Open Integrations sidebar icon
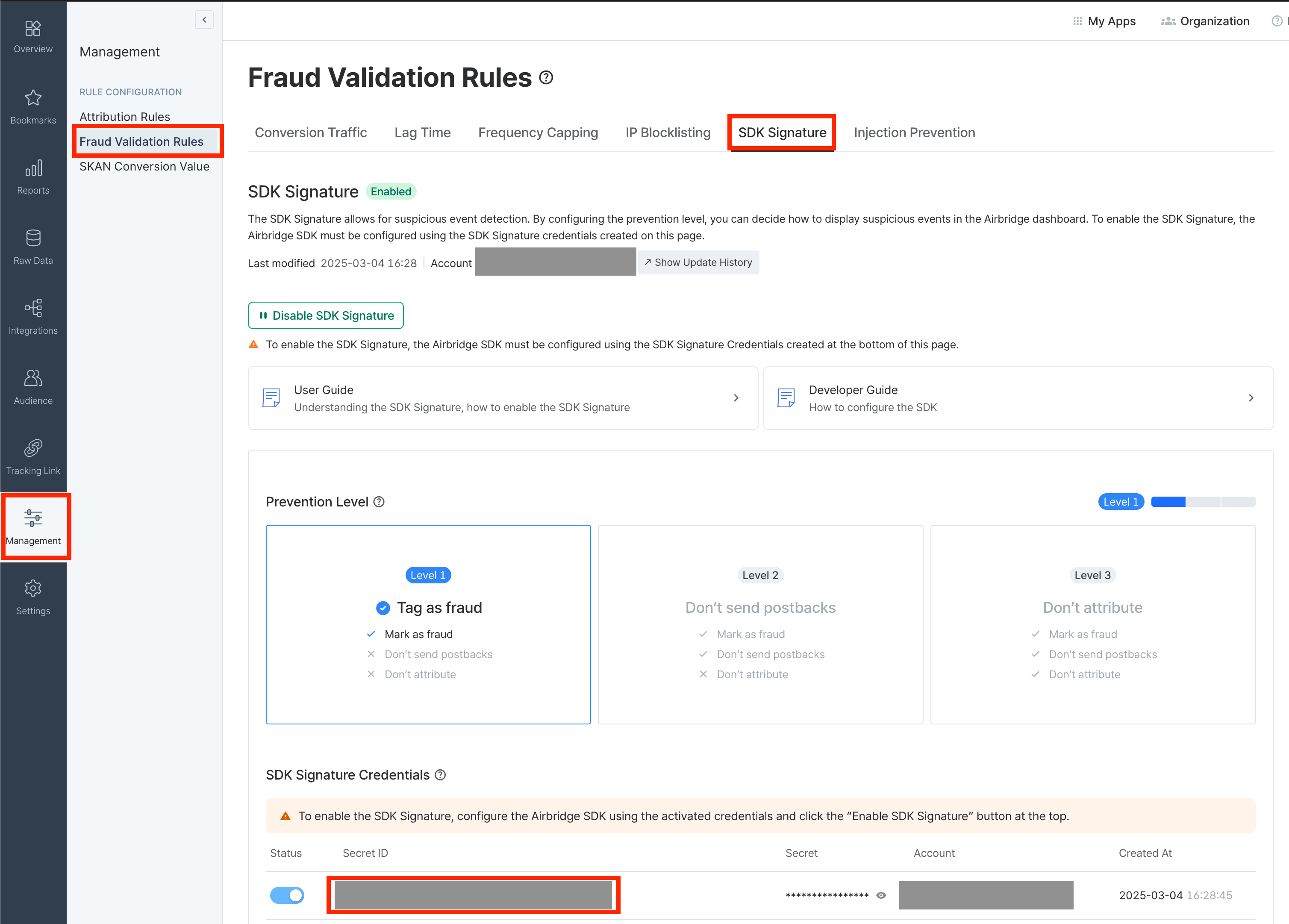Viewport: 1289px width, 924px height. pyautogui.click(x=33, y=308)
